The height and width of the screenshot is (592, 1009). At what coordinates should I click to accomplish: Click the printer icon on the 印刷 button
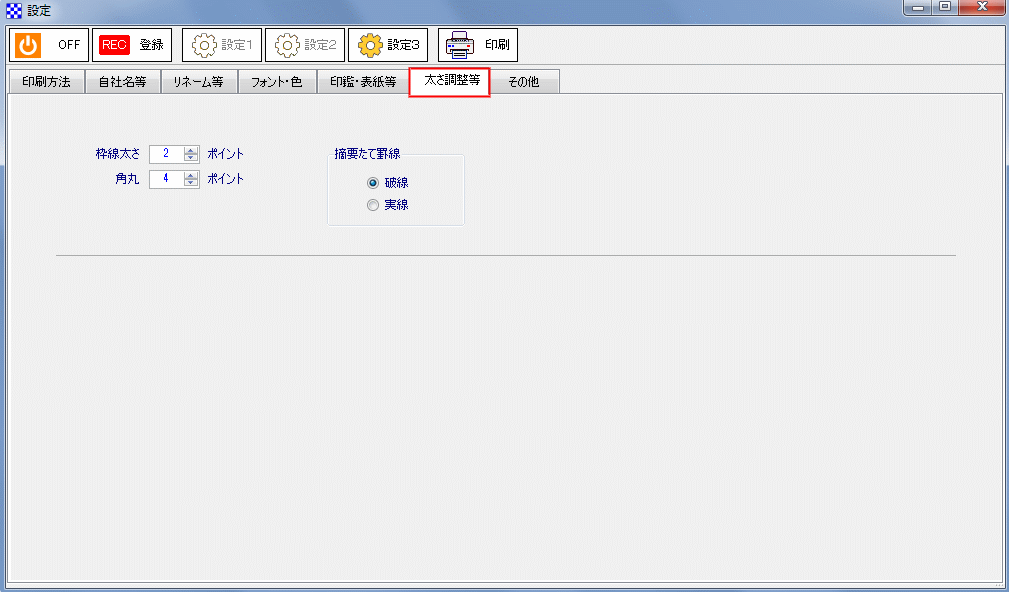459,44
